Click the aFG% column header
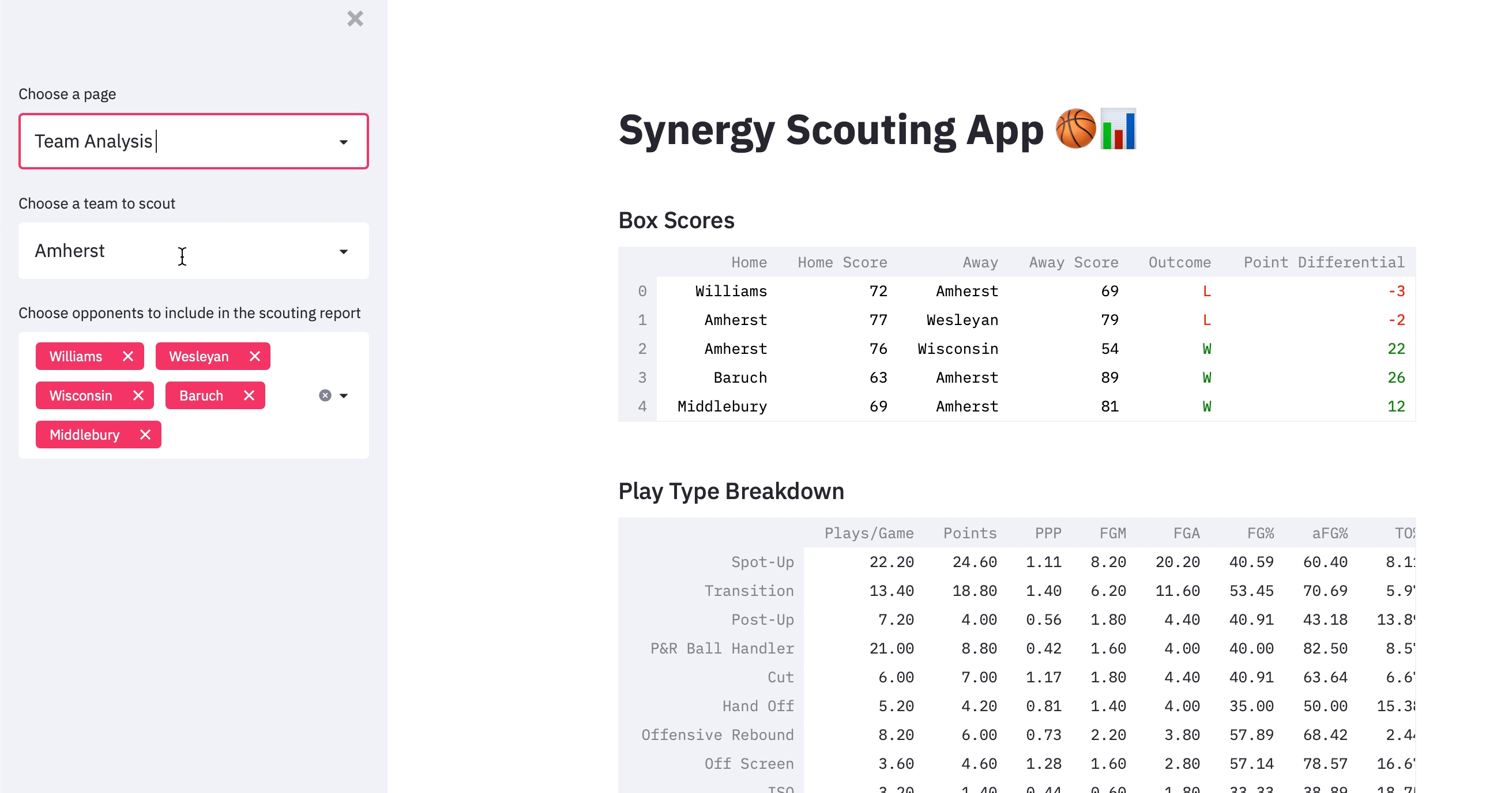 (x=1329, y=533)
